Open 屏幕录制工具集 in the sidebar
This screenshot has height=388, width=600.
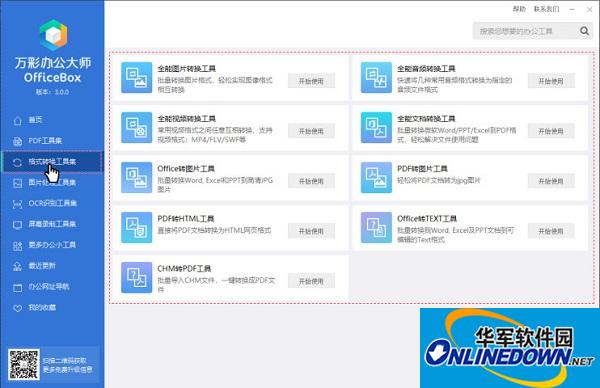pos(52,224)
